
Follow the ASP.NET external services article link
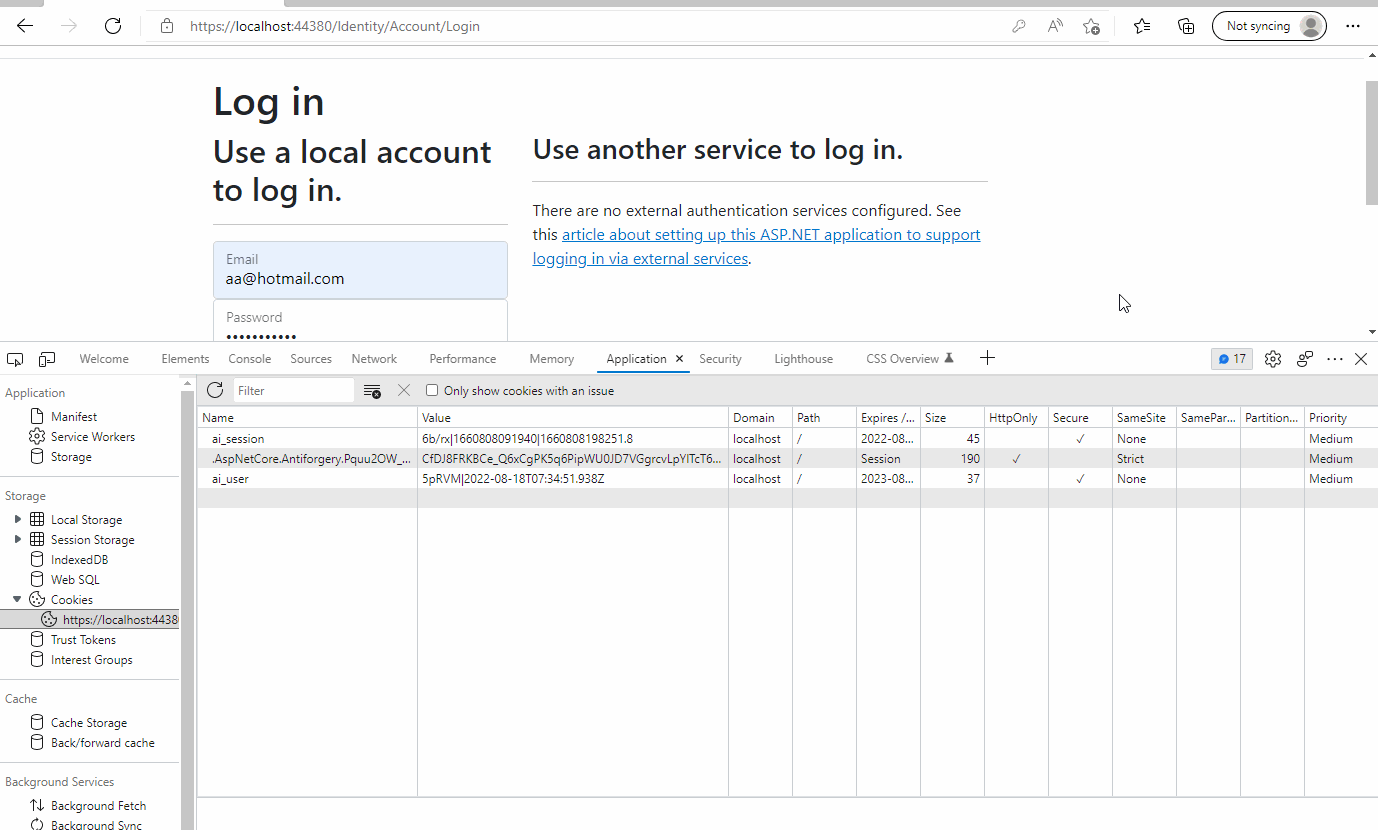[770, 234]
